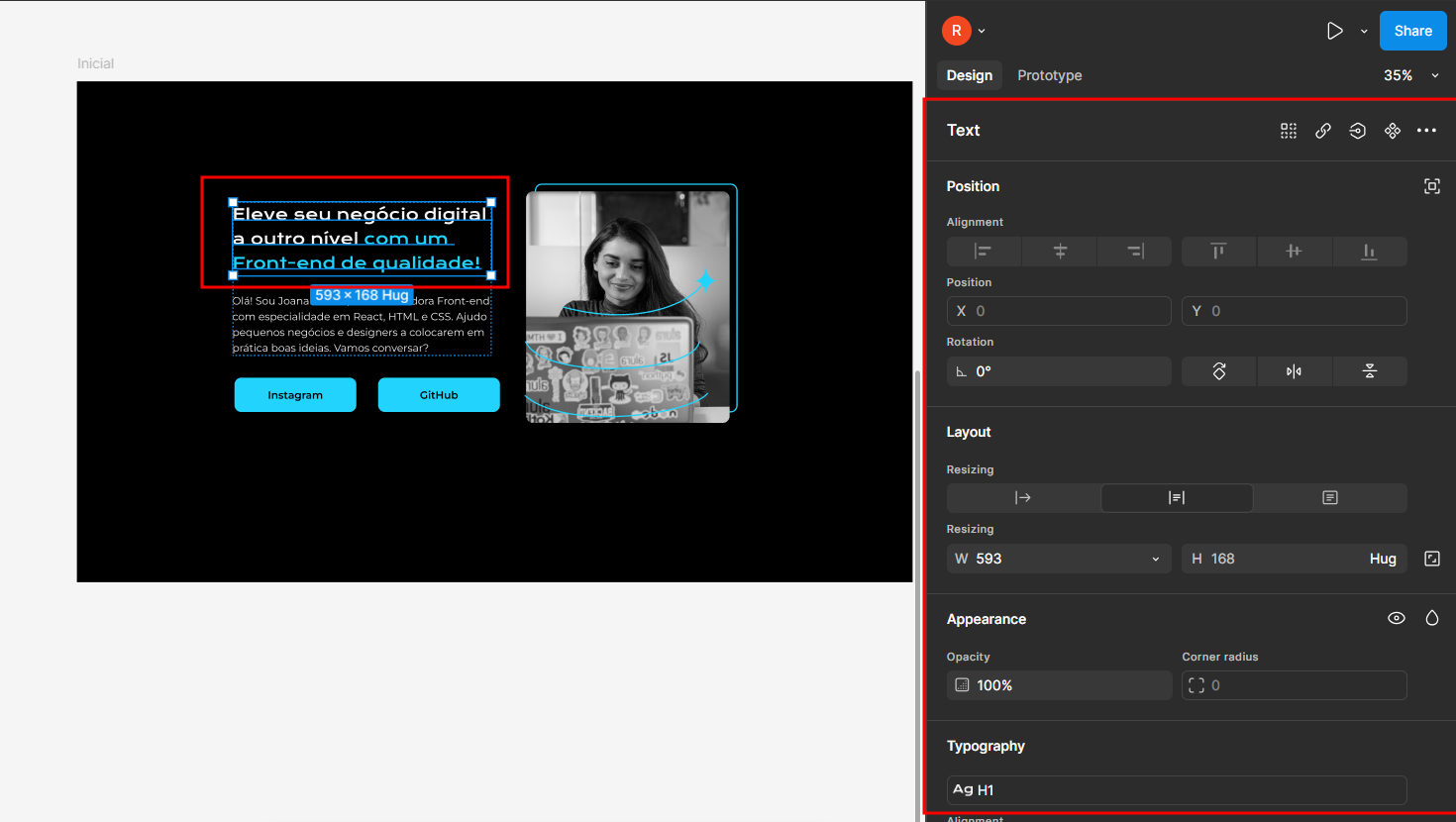This screenshot has width=1456, height=822.
Task: Flip vertical icon
Action: 1369,371
